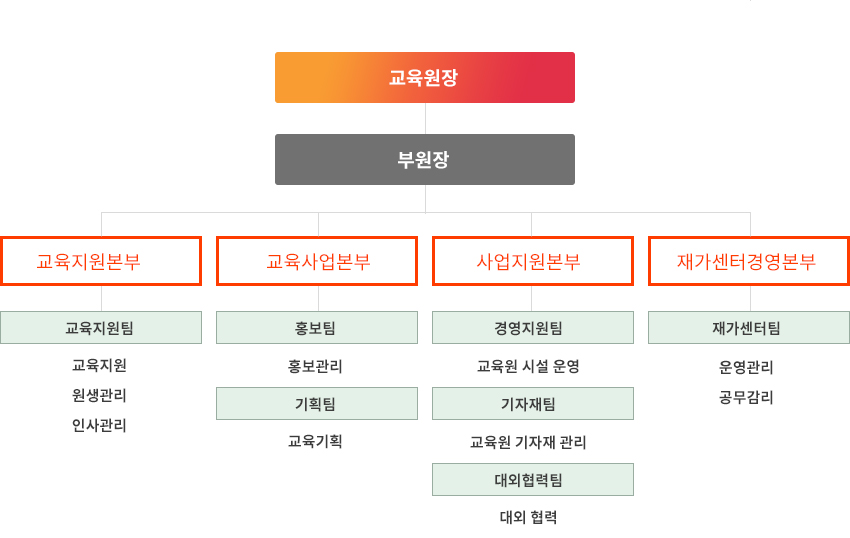Click the 대외협력팀 team box
Viewport: 850px width, 538px height.
532,480
